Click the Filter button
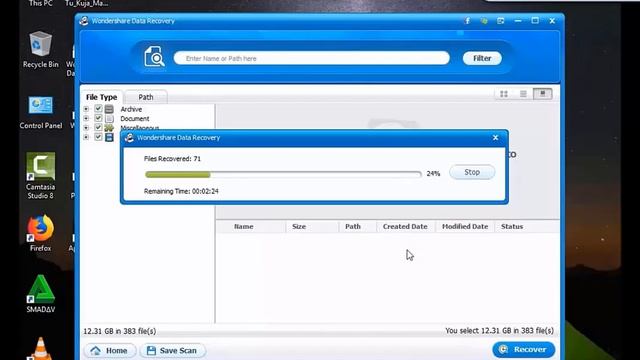 coord(482,58)
